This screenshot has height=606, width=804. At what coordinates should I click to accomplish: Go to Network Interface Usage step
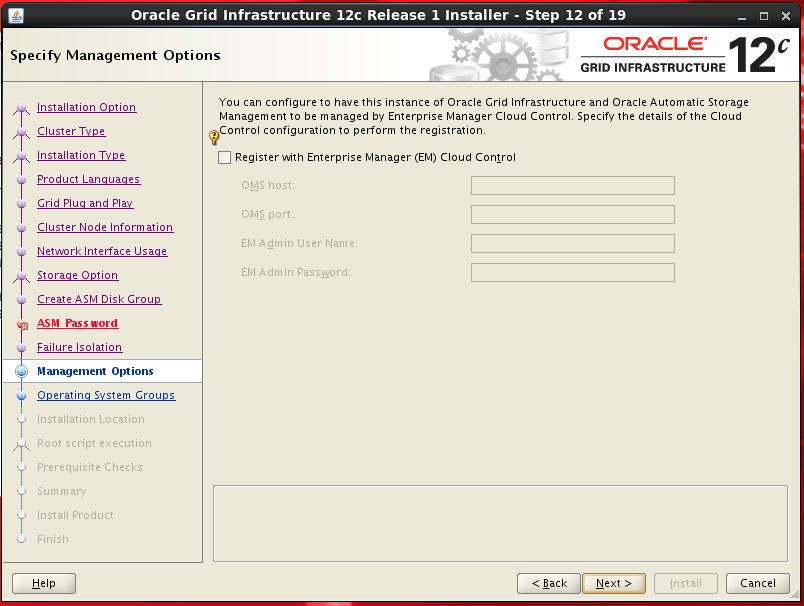pos(102,251)
